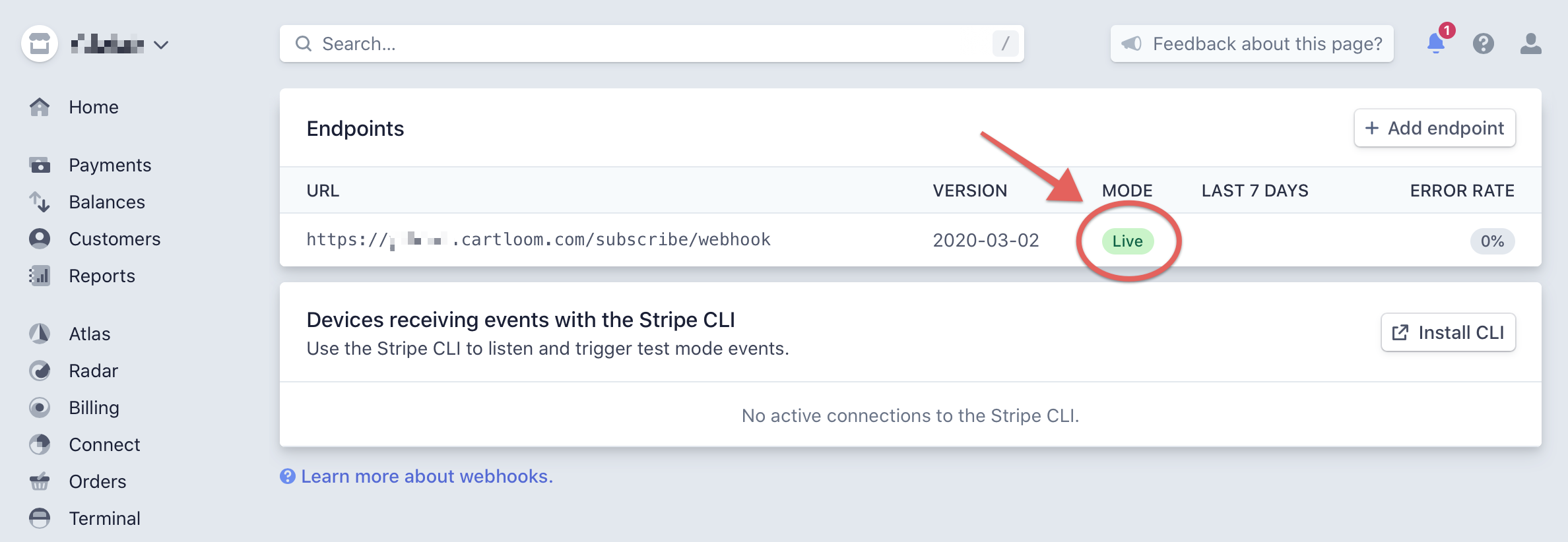Follow the Learn more about webhooks link

[426, 476]
